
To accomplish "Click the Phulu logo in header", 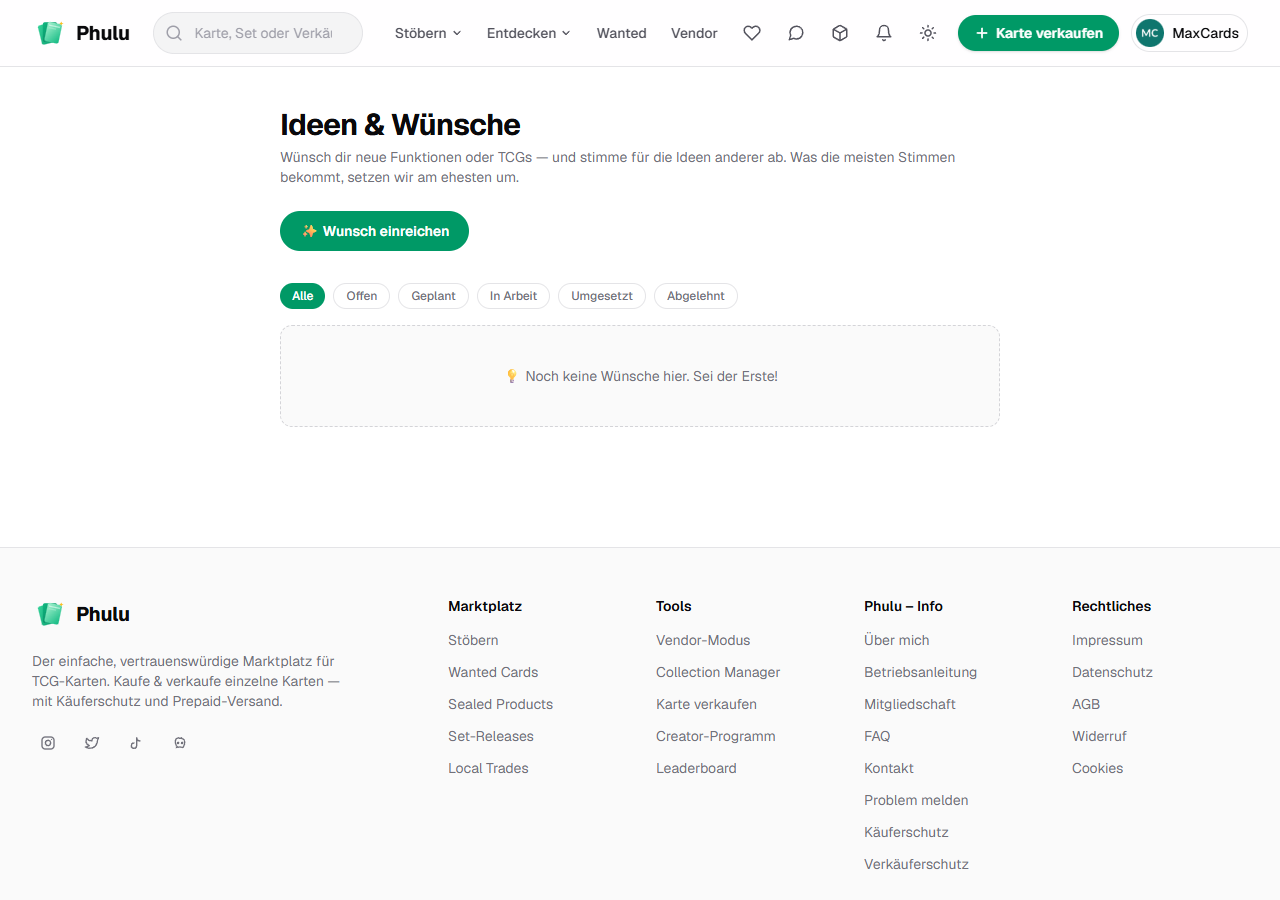I will pos(83,33).
